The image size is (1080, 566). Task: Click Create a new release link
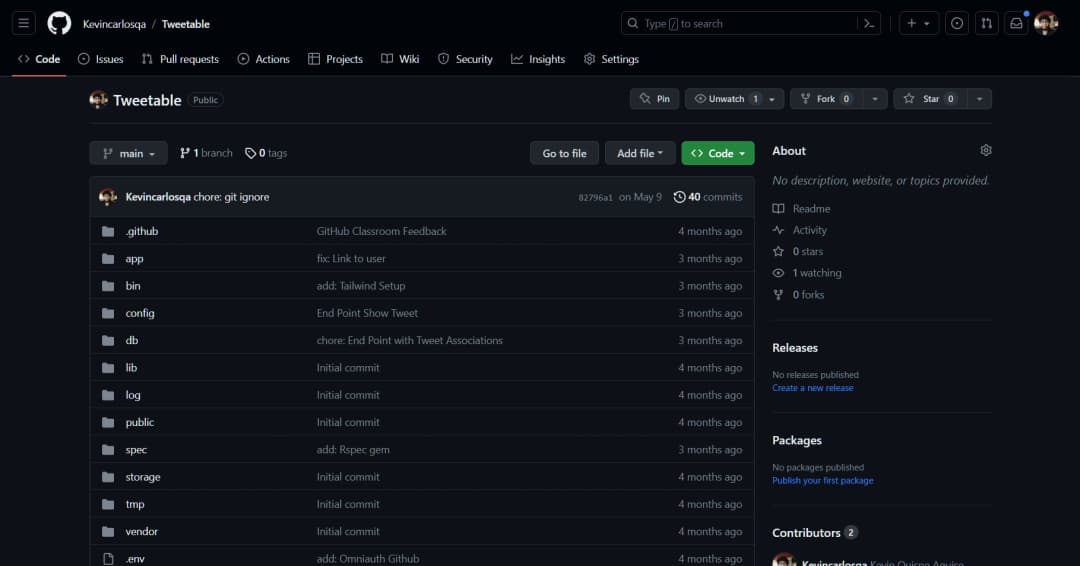click(813, 388)
